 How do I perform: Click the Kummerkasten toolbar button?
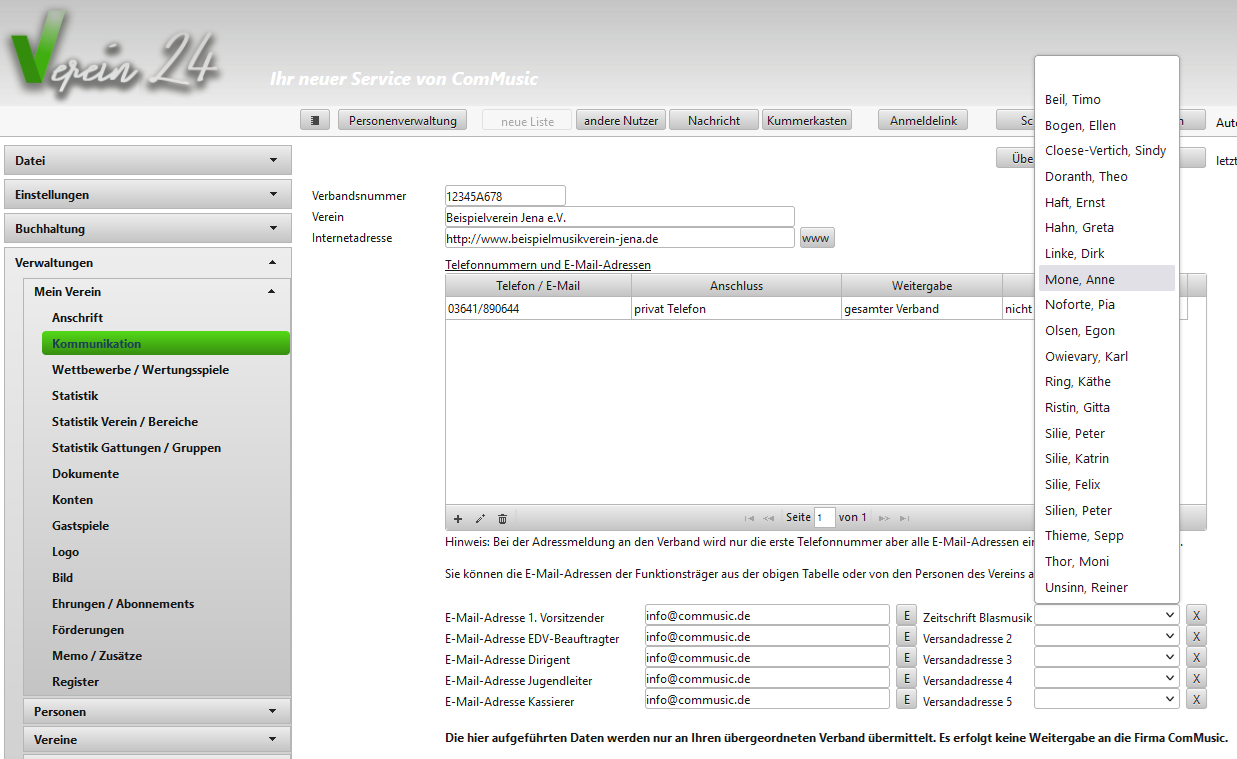[807, 120]
